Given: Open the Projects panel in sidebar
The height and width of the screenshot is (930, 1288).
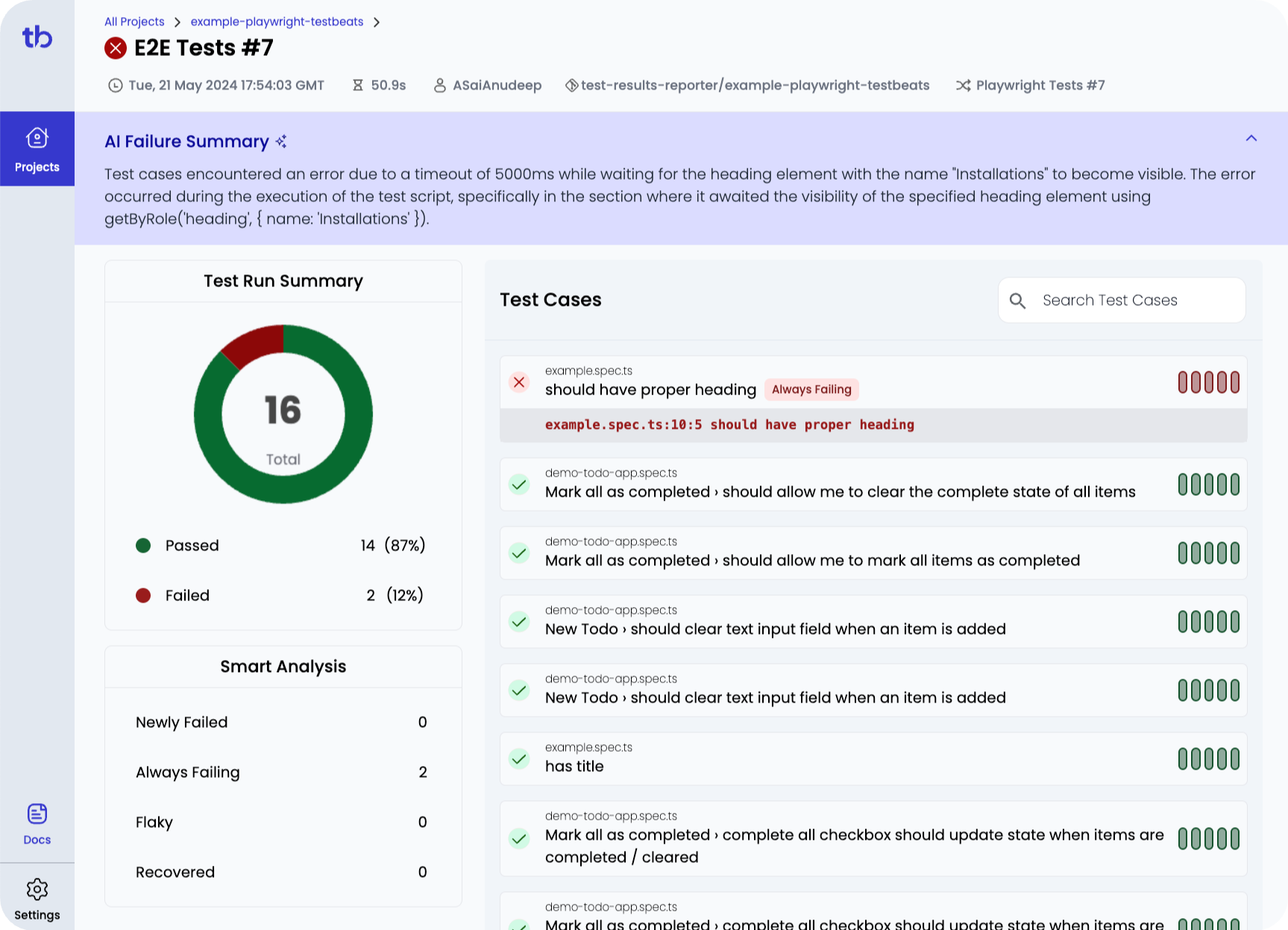Looking at the screenshot, I should [x=37, y=148].
